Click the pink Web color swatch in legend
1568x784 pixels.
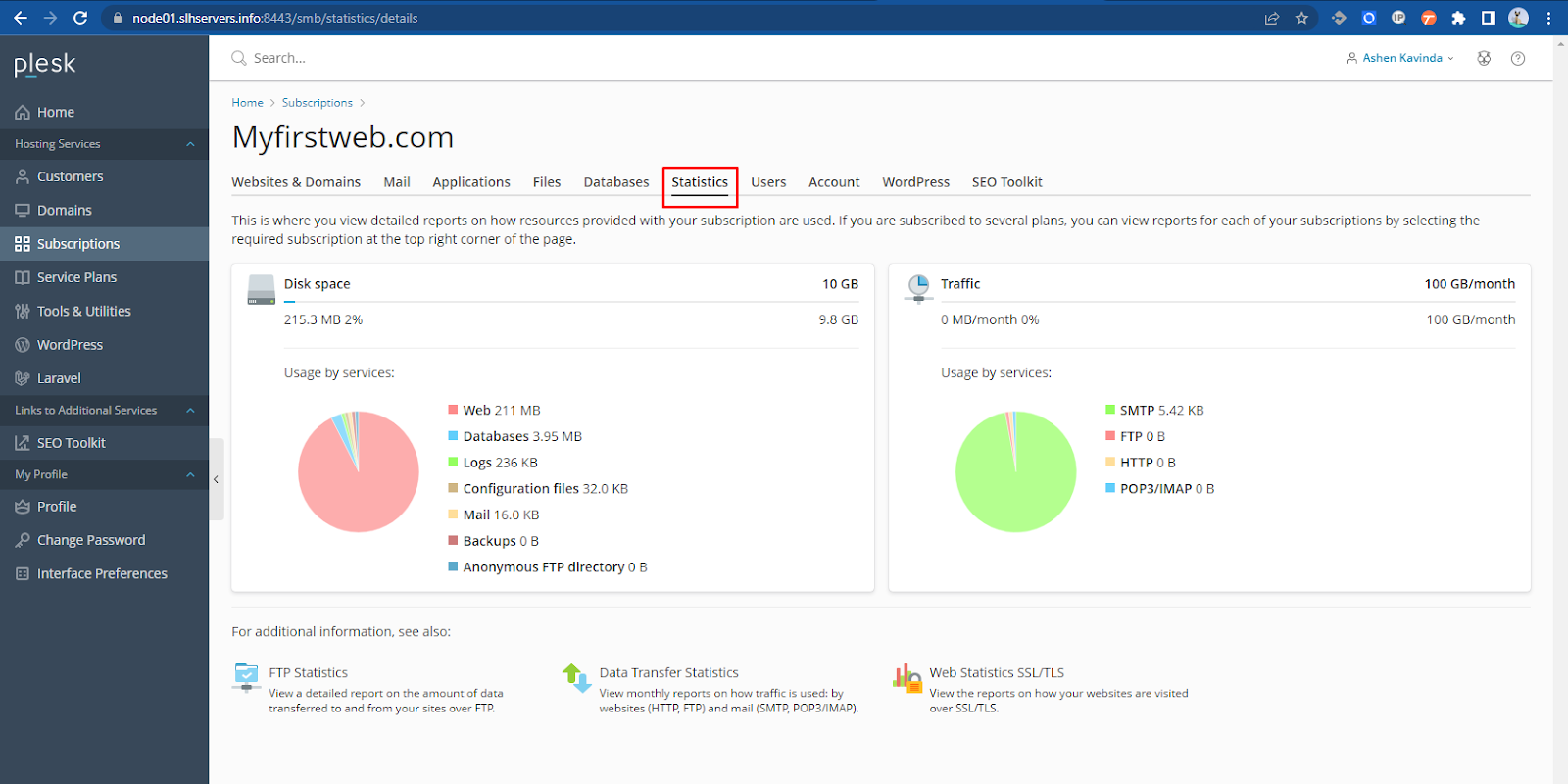coord(453,410)
